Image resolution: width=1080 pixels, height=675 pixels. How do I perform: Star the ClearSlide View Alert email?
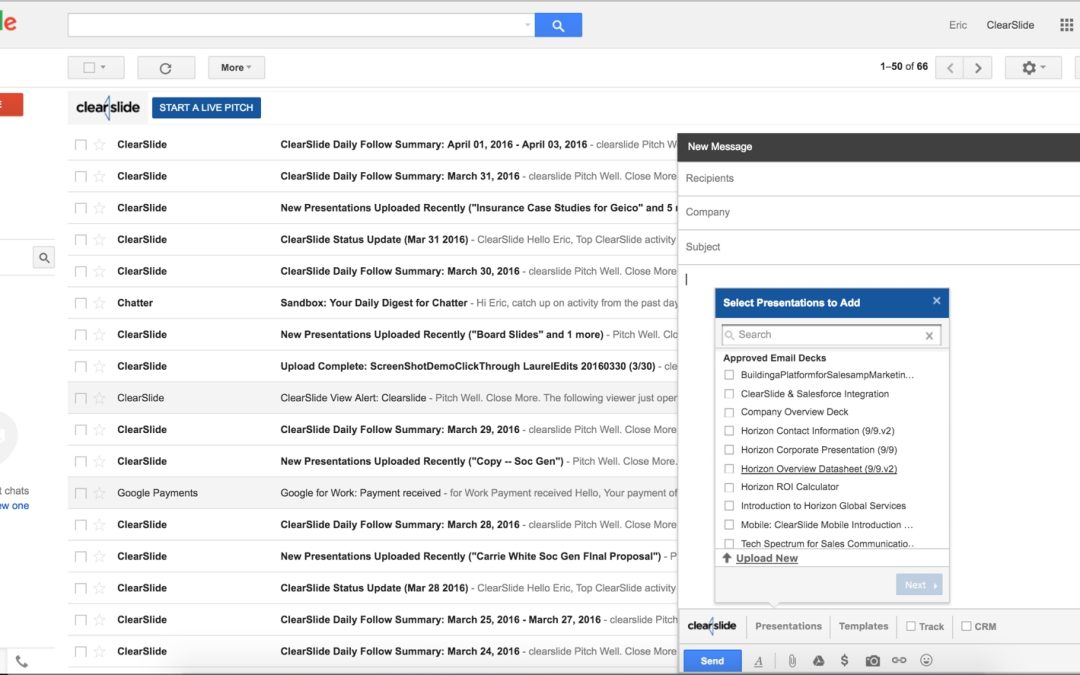pyautogui.click(x=99, y=398)
